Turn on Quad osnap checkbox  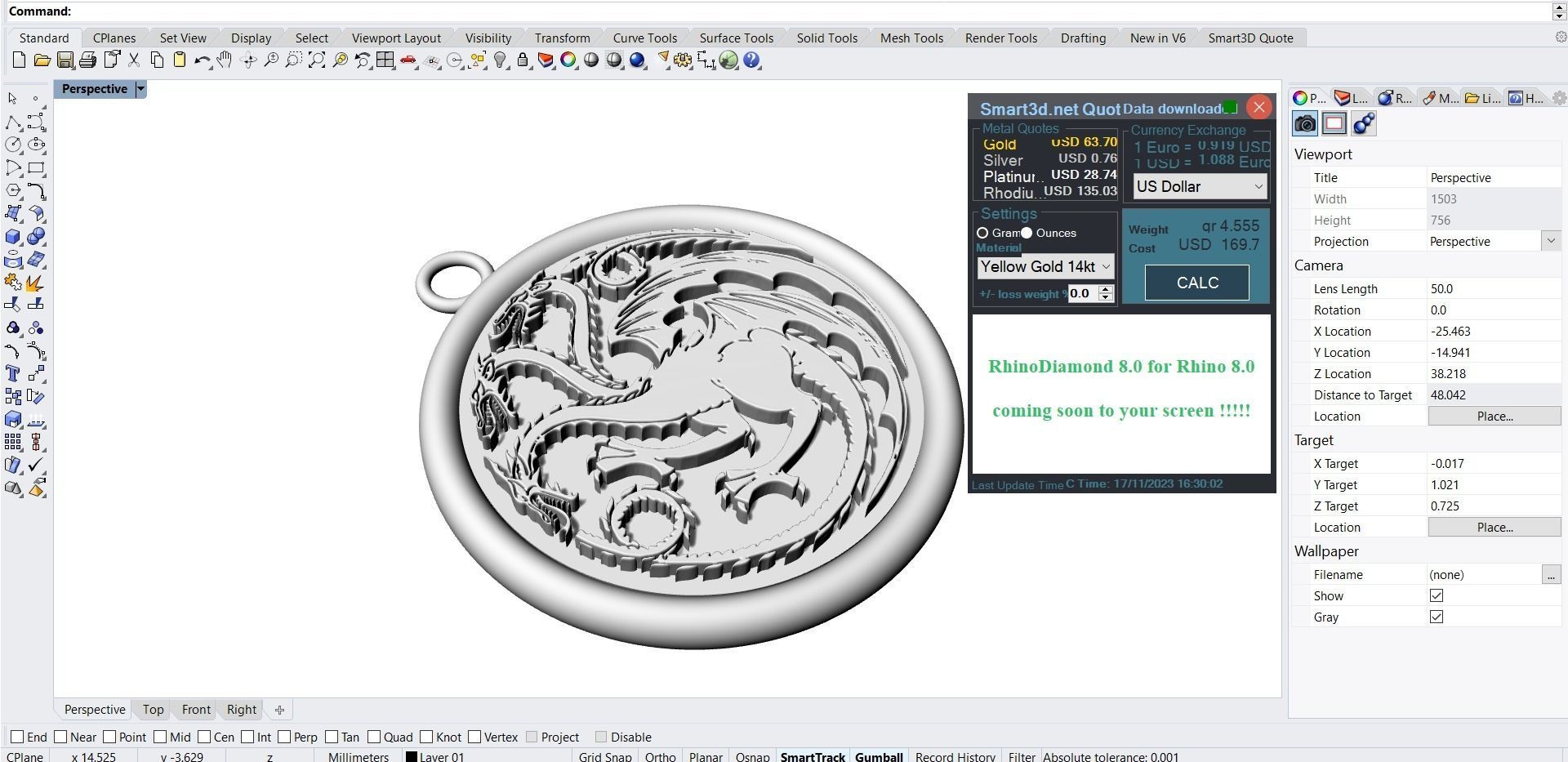point(374,737)
